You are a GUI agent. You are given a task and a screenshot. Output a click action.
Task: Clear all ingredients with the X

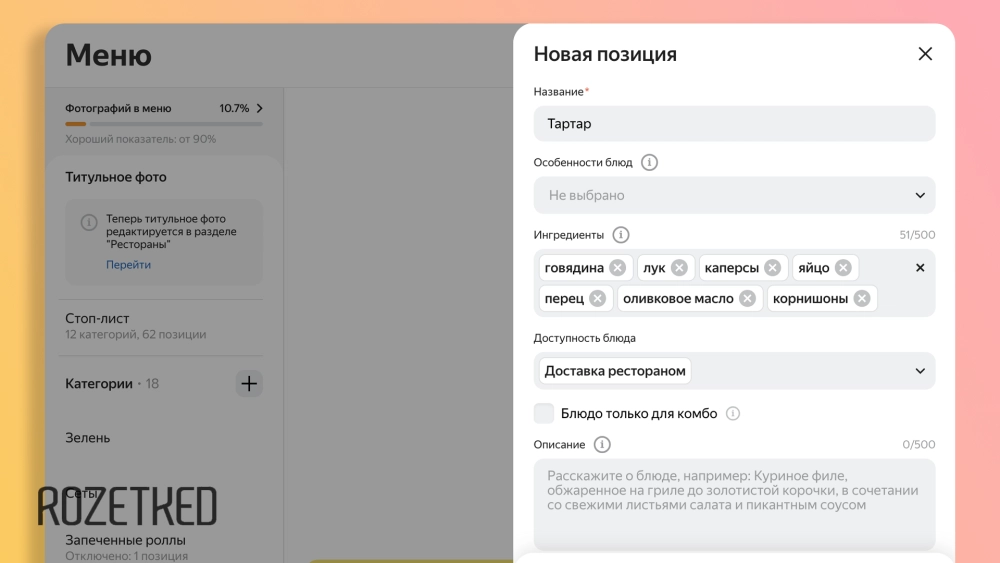(x=920, y=268)
